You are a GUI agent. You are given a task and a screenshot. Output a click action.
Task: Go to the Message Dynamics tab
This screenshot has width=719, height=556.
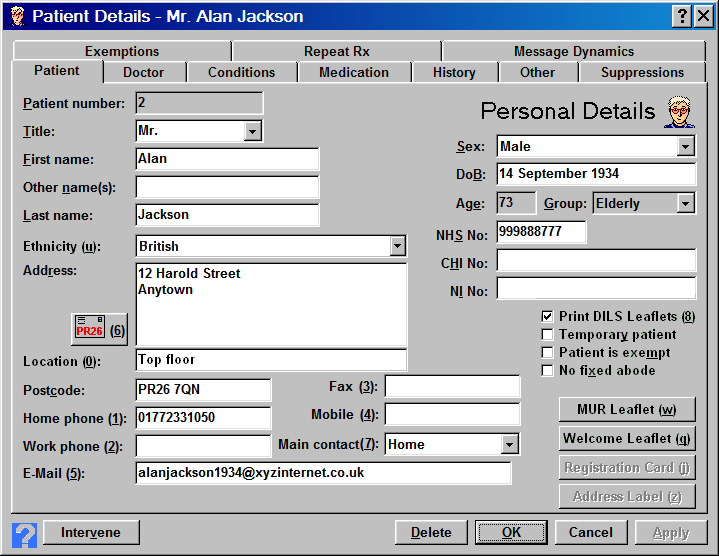click(574, 51)
